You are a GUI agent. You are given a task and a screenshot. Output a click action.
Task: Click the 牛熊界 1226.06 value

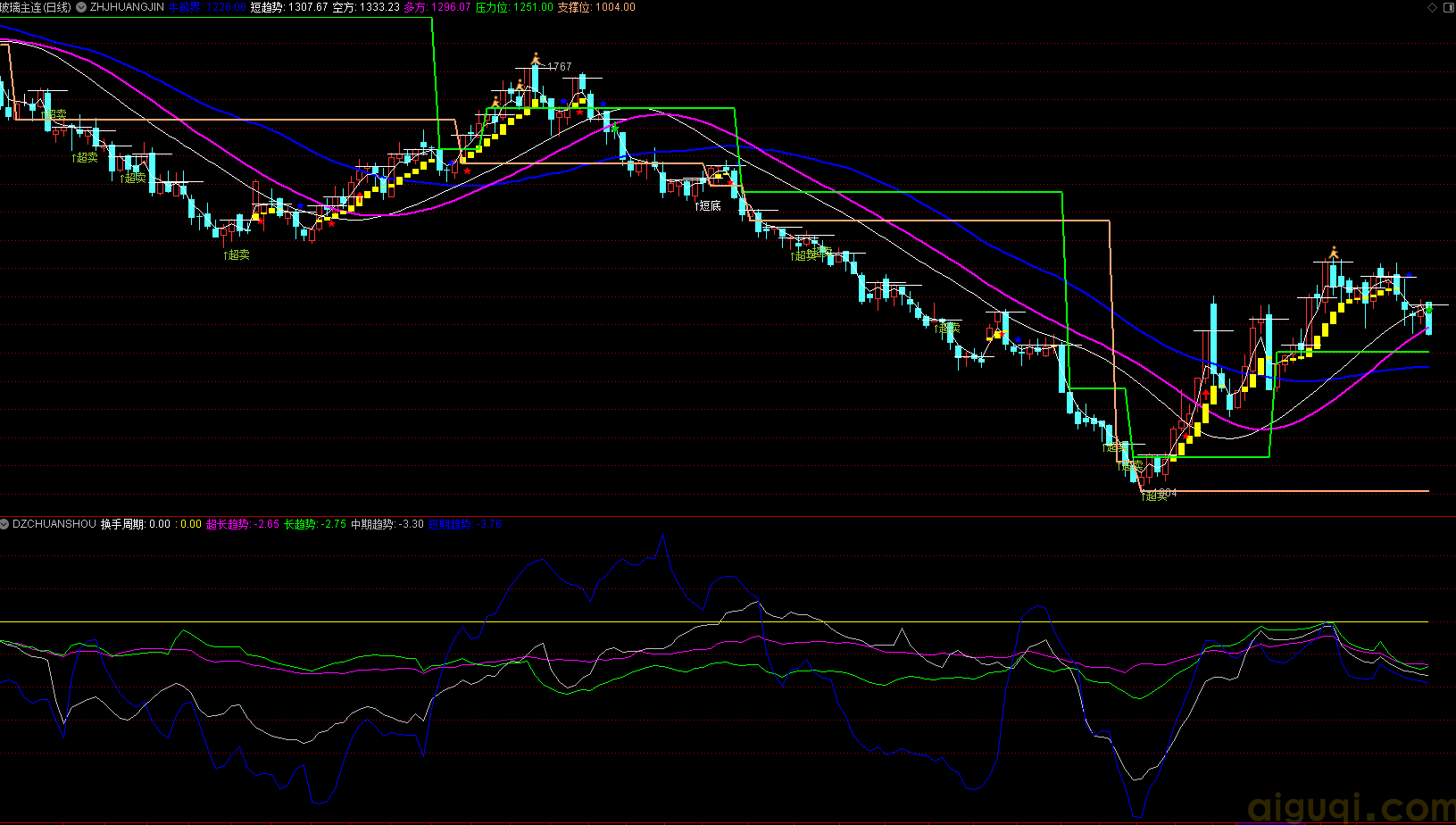(207, 7)
